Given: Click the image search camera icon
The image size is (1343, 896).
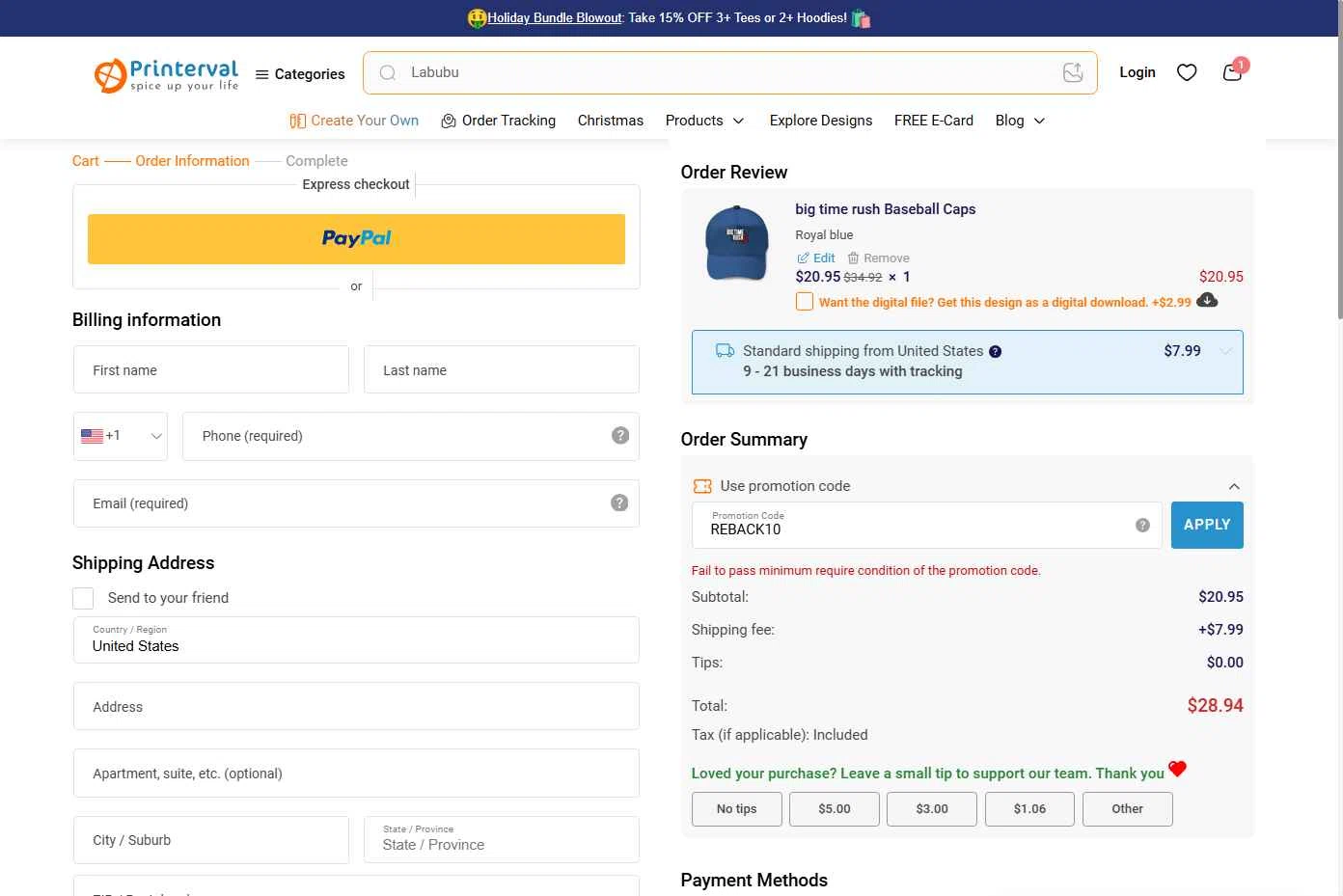Looking at the screenshot, I should click(1073, 72).
